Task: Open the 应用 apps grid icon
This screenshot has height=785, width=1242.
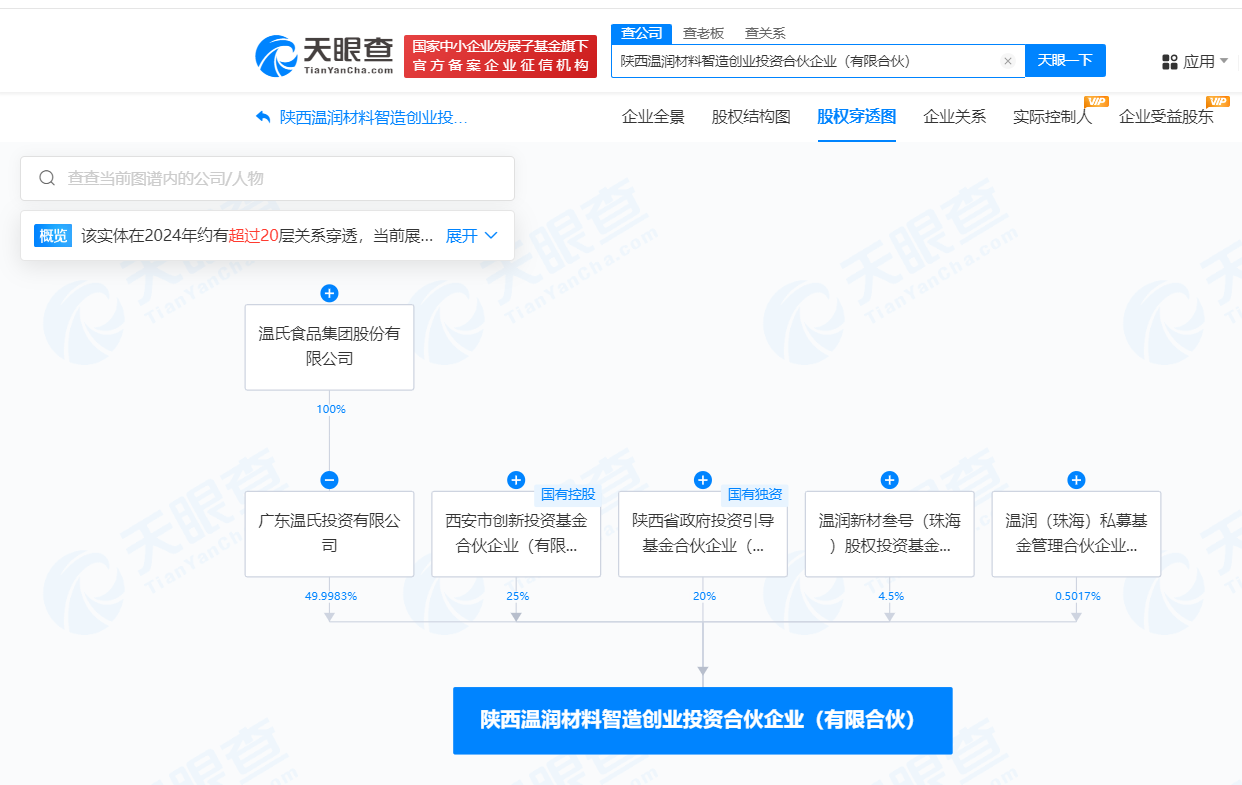Action: (1169, 62)
